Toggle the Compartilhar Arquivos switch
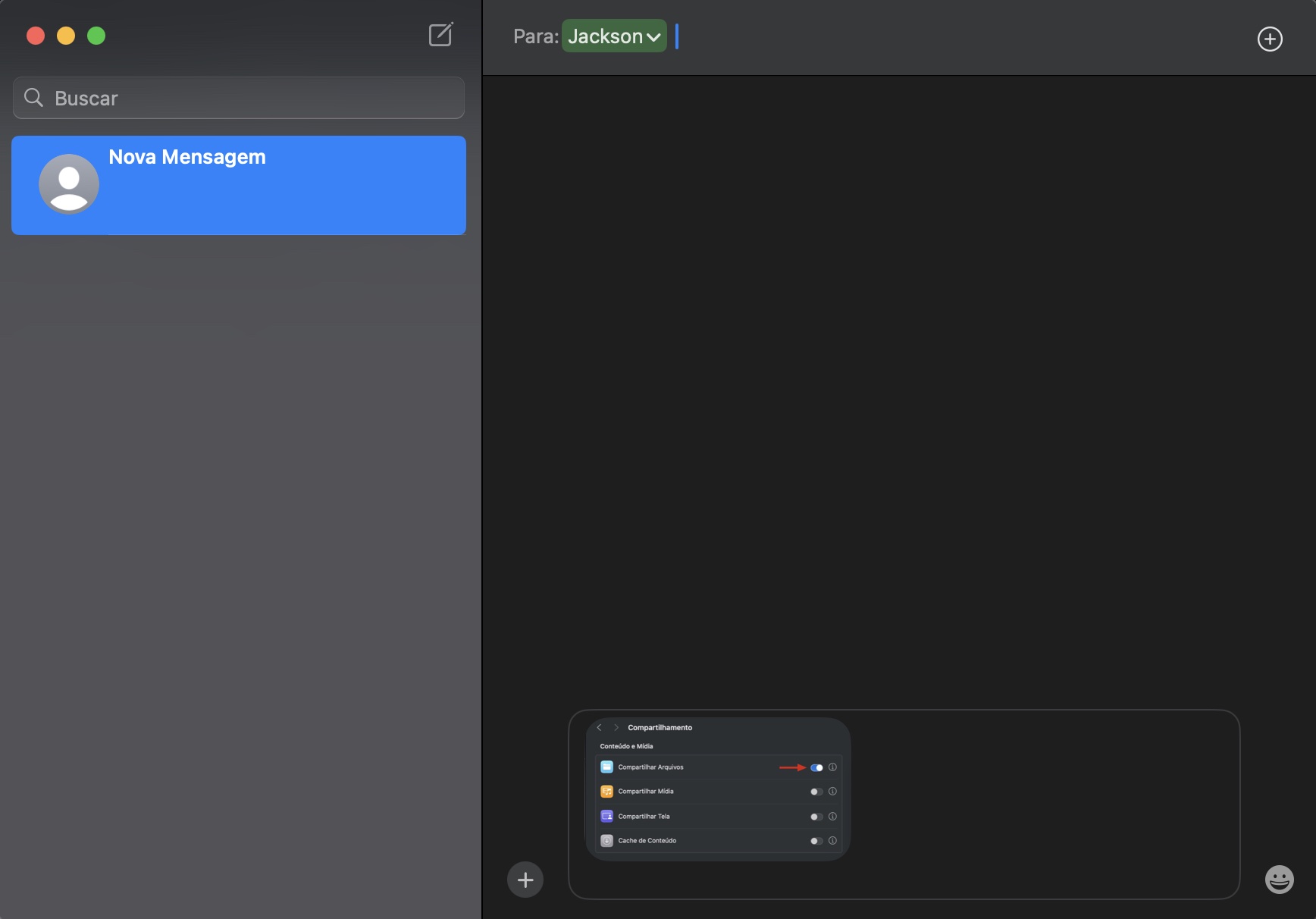 click(x=816, y=767)
